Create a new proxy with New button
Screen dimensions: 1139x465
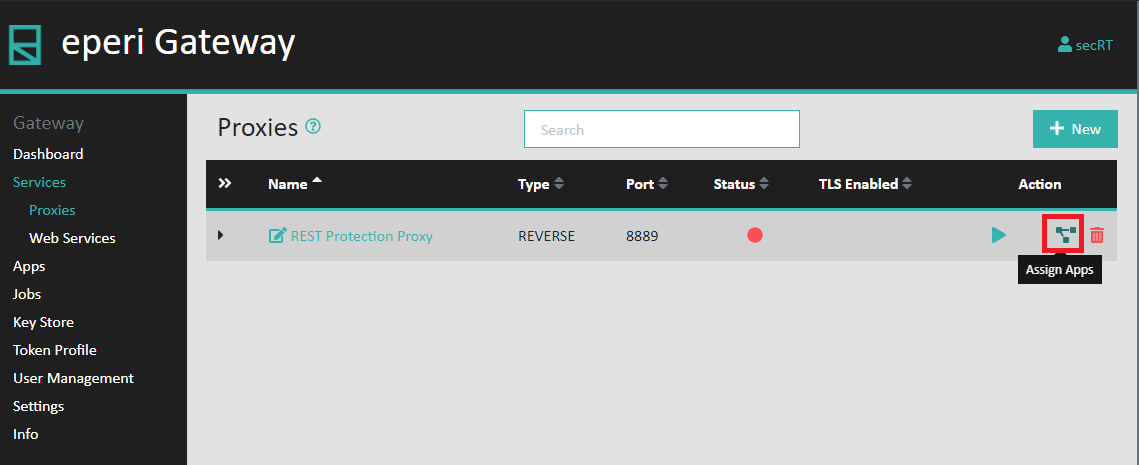click(1075, 129)
